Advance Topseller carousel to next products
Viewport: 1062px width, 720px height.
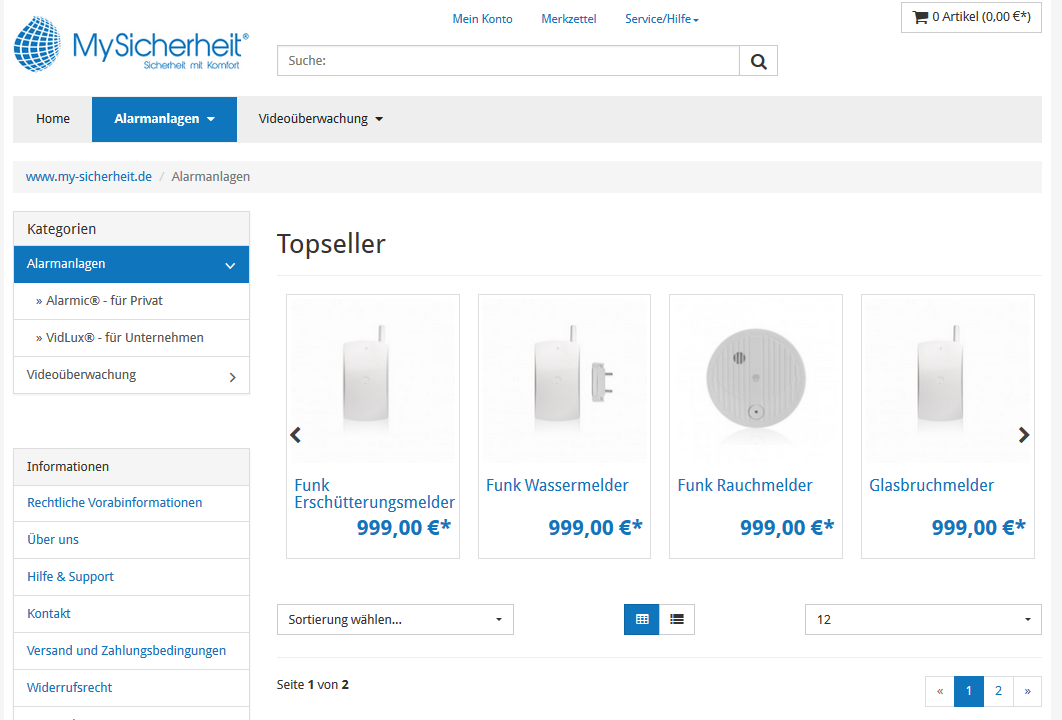[x=1023, y=435]
